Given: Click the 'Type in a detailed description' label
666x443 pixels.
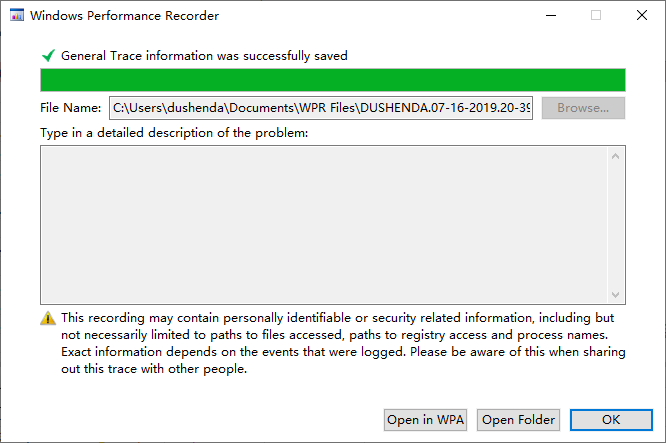Looking at the screenshot, I should coord(174,133).
